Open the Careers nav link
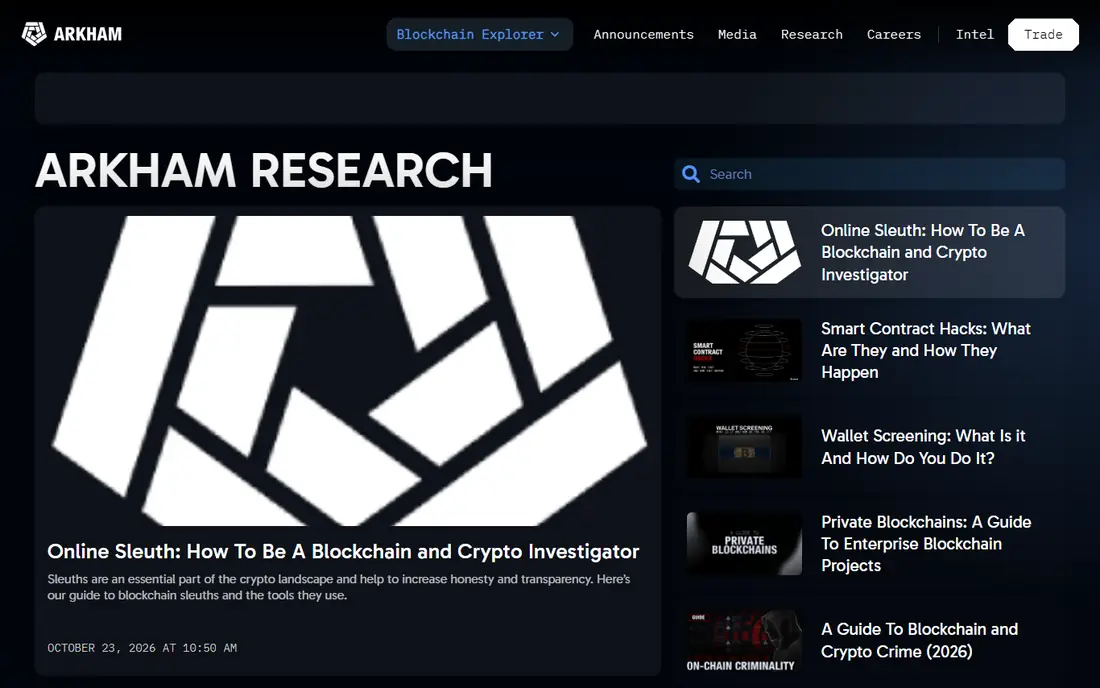The width and height of the screenshot is (1100, 688). tap(894, 34)
